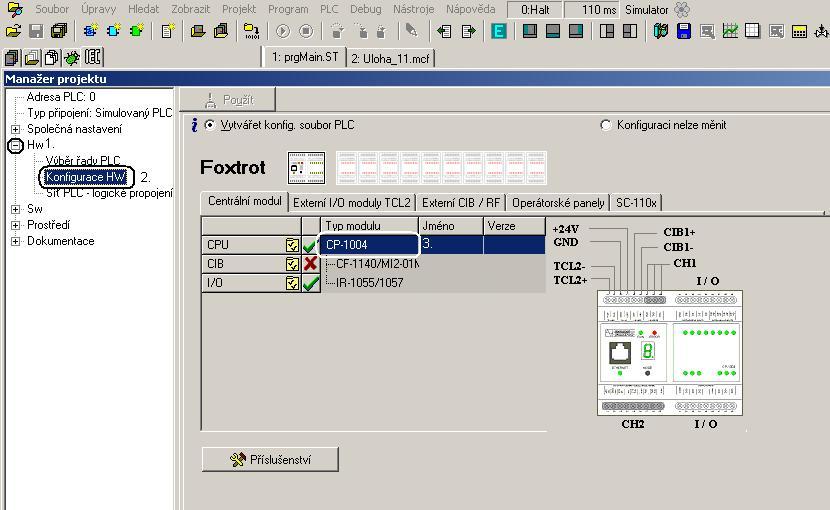Click the grey flower icon beside Simulator
Viewport: 830px width, 510px height.
tap(682, 10)
